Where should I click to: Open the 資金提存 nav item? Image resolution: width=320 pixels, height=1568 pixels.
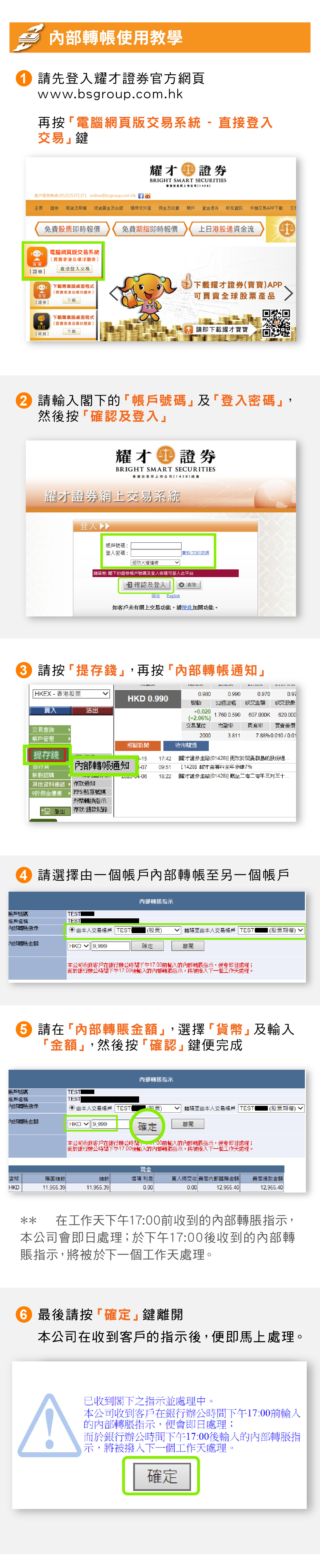coord(210,208)
